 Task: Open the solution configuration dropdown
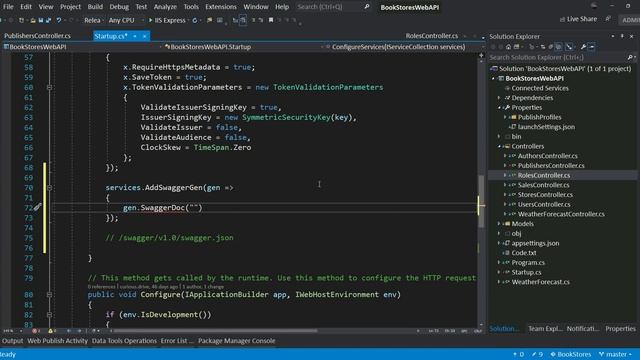[x=93, y=20]
